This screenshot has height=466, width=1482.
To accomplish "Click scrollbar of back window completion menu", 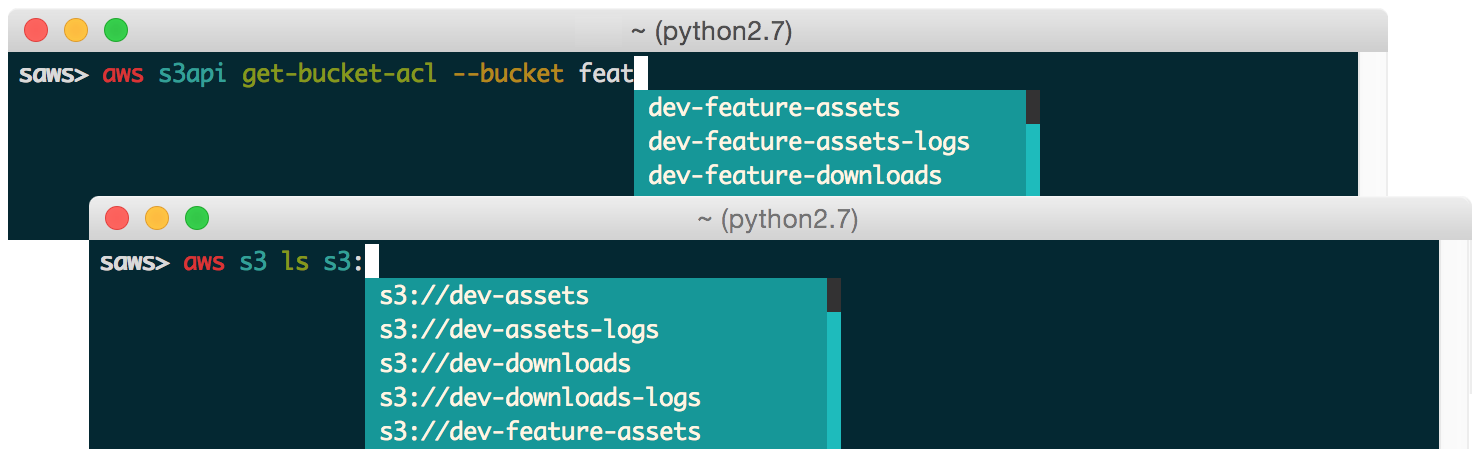I will coord(1033,143).
